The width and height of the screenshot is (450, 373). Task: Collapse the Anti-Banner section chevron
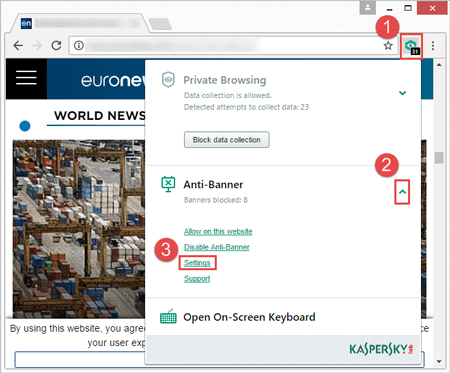pyautogui.click(x=402, y=192)
